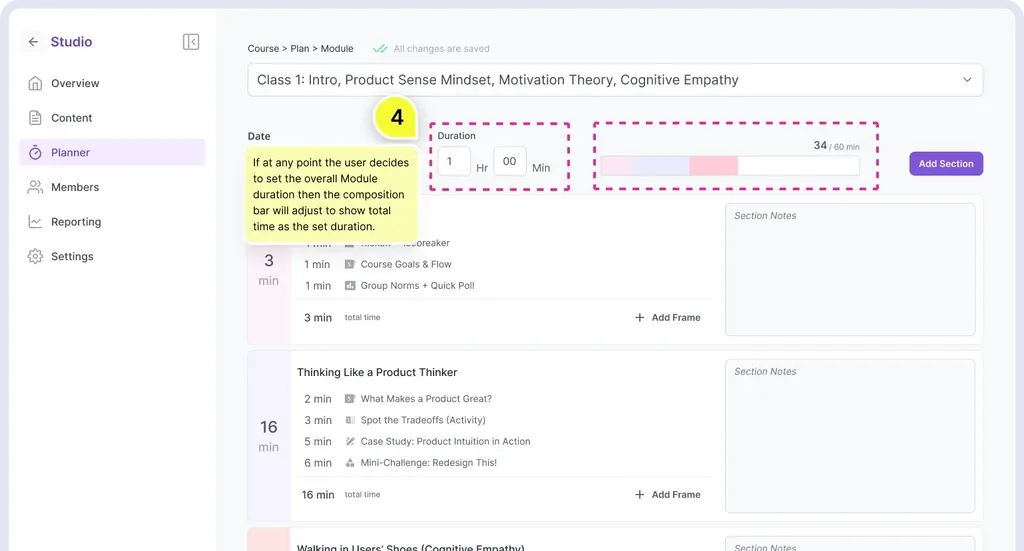Click the back arrow beside Studio
The width and height of the screenshot is (1024, 551).
(33, 42)
